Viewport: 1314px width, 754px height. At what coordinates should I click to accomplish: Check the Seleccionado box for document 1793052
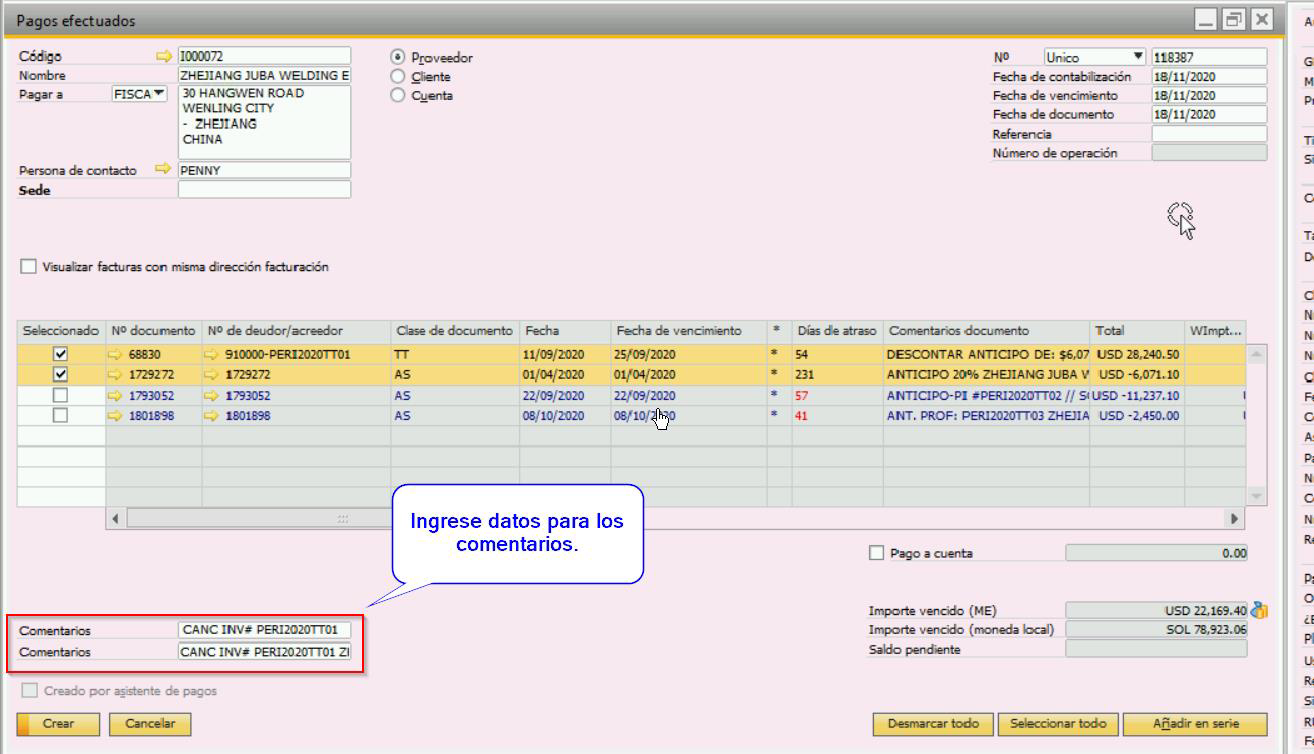tap(60, 396)
